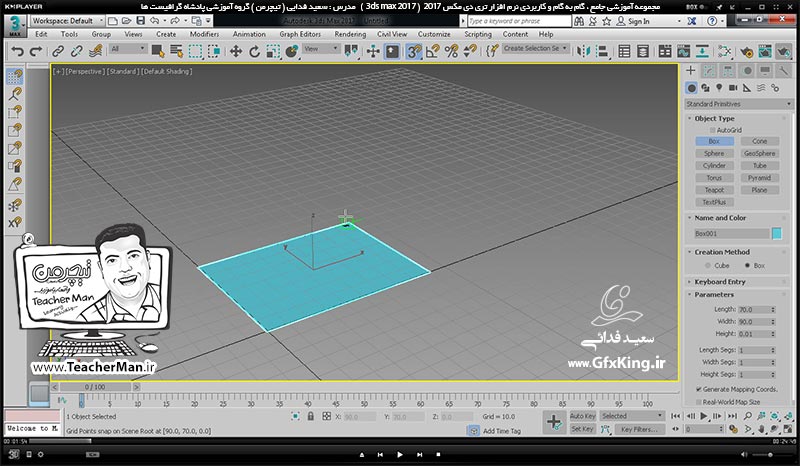Viewport: 800px width, 466px height.
Task: Open the Rendering menu
Action: [x=350, y=34]
